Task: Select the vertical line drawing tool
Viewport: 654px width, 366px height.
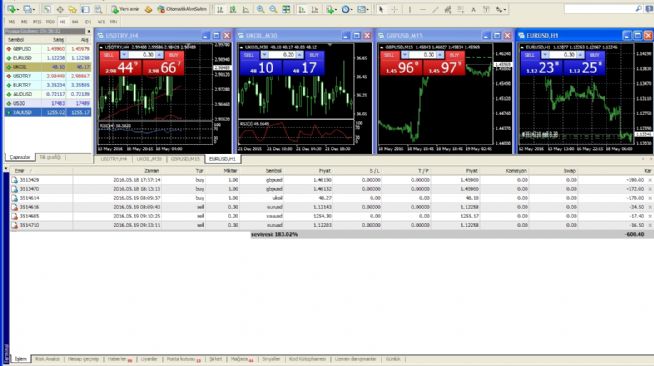Action: (x=410, y=9)
